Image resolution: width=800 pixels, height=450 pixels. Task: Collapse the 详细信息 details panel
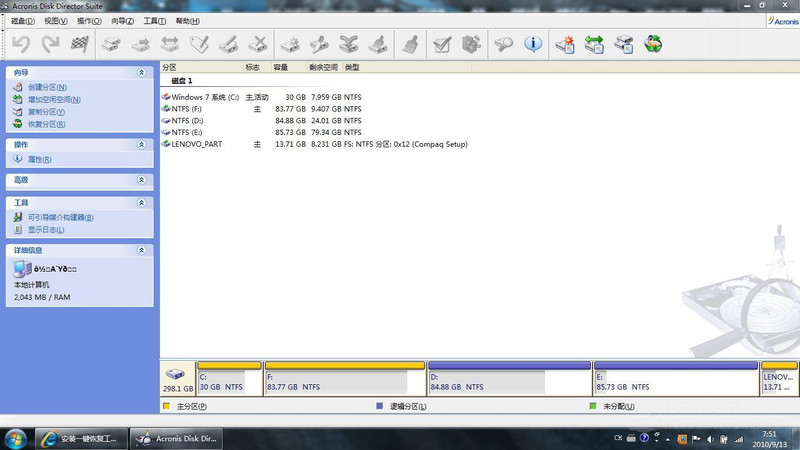141,251
